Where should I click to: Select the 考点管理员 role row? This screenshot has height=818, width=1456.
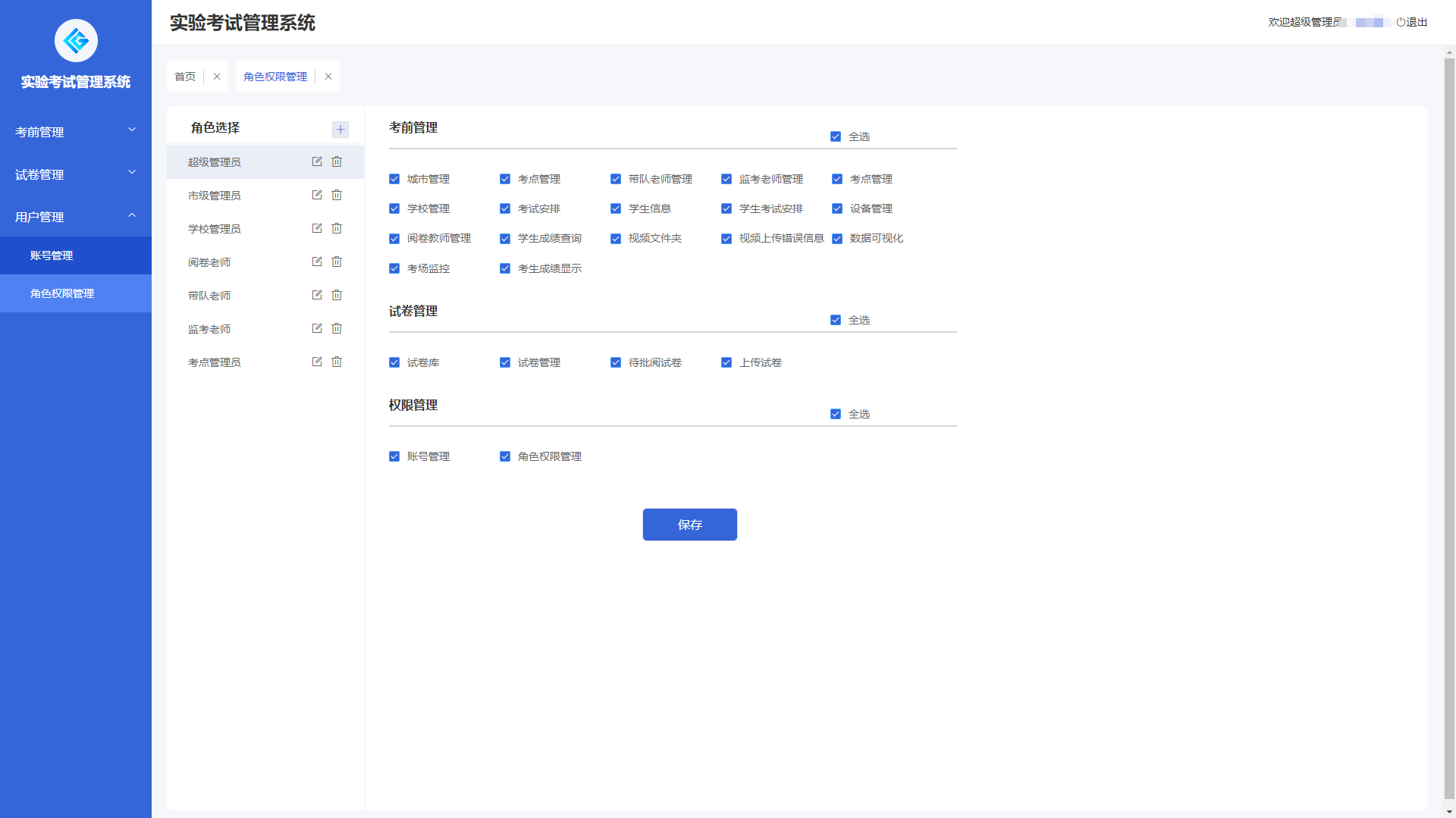[x=265, y=362]
